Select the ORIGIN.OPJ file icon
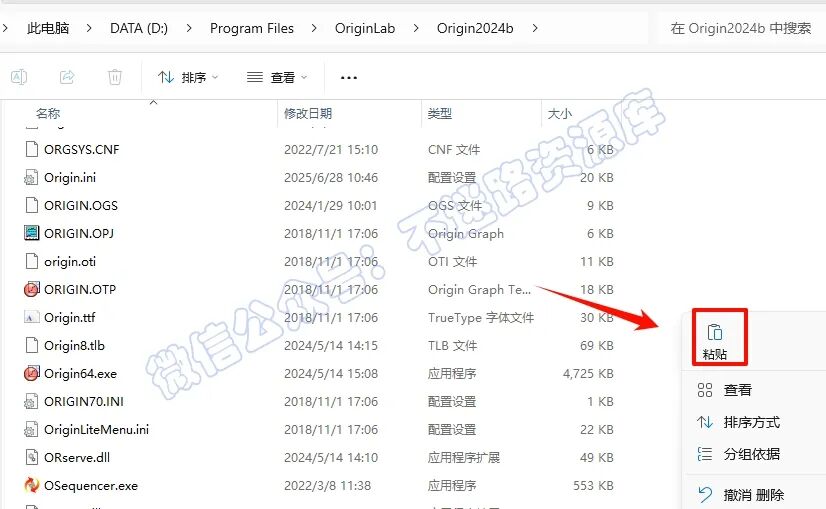Viewport: 826px width, 509px height. pos(32,233)
